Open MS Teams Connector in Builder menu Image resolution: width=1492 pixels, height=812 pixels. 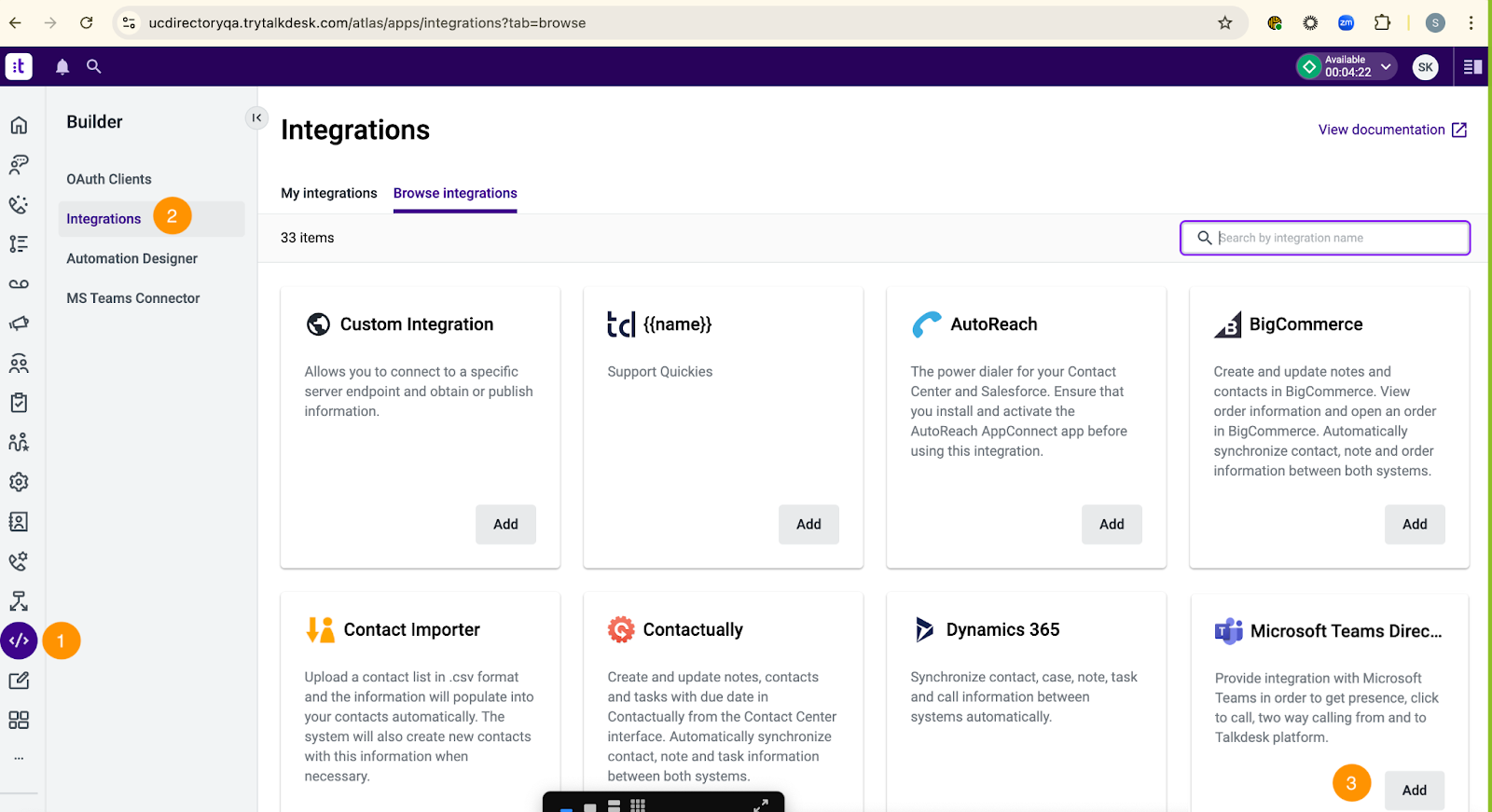click(x=133, y=298)
